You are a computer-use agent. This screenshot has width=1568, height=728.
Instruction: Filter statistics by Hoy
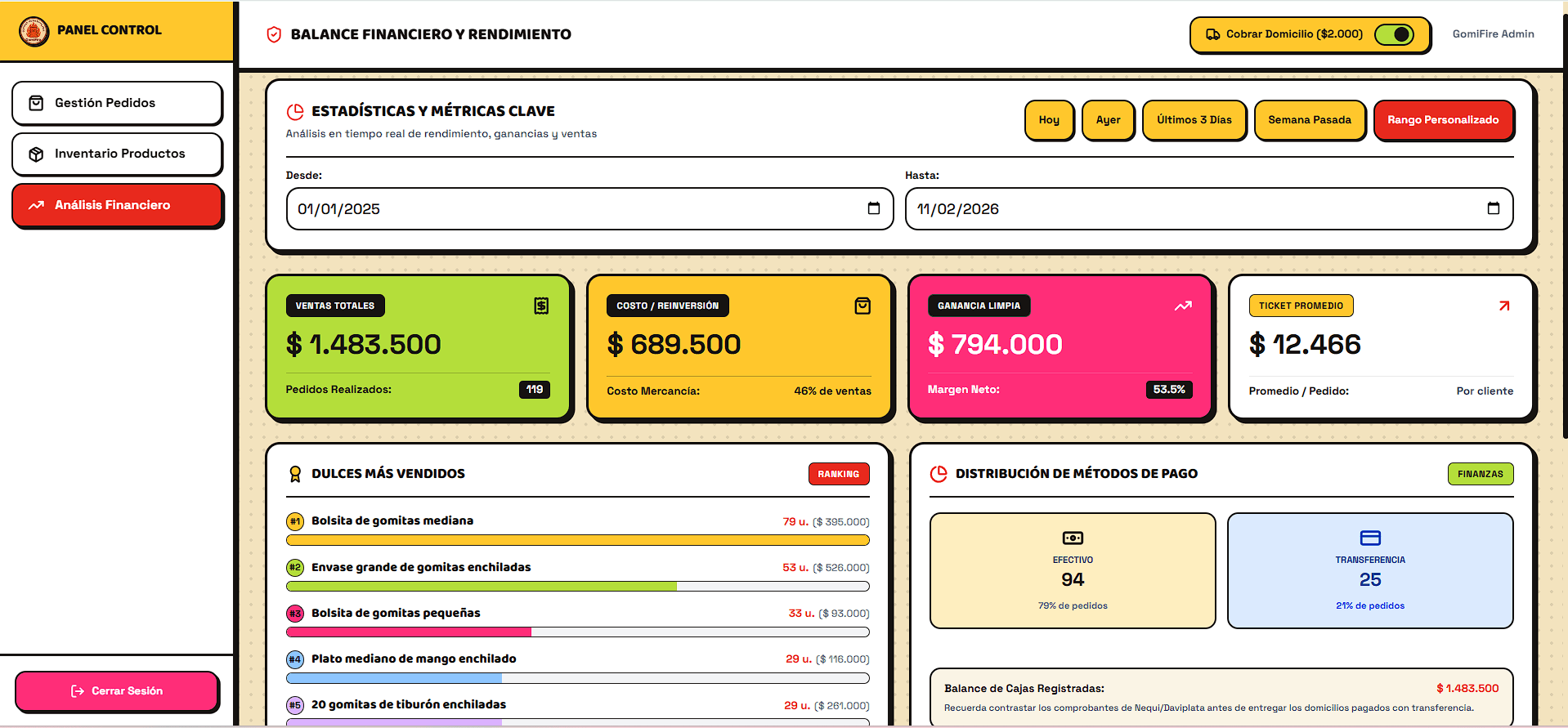tap(1049, 120)
